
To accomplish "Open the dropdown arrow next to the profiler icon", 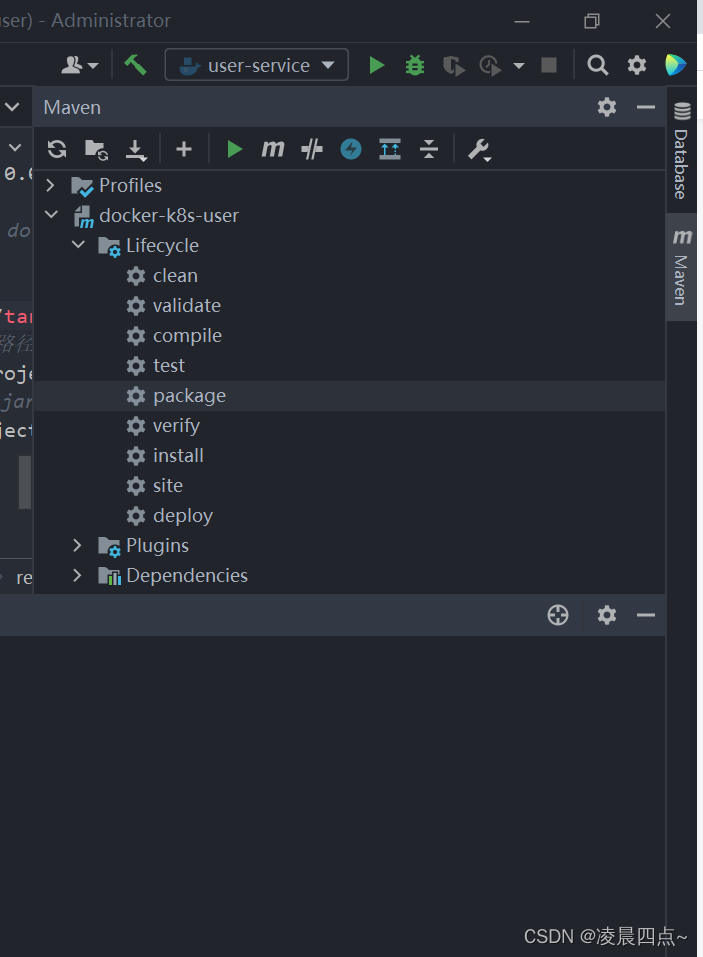I will click(x=519, y=65).
